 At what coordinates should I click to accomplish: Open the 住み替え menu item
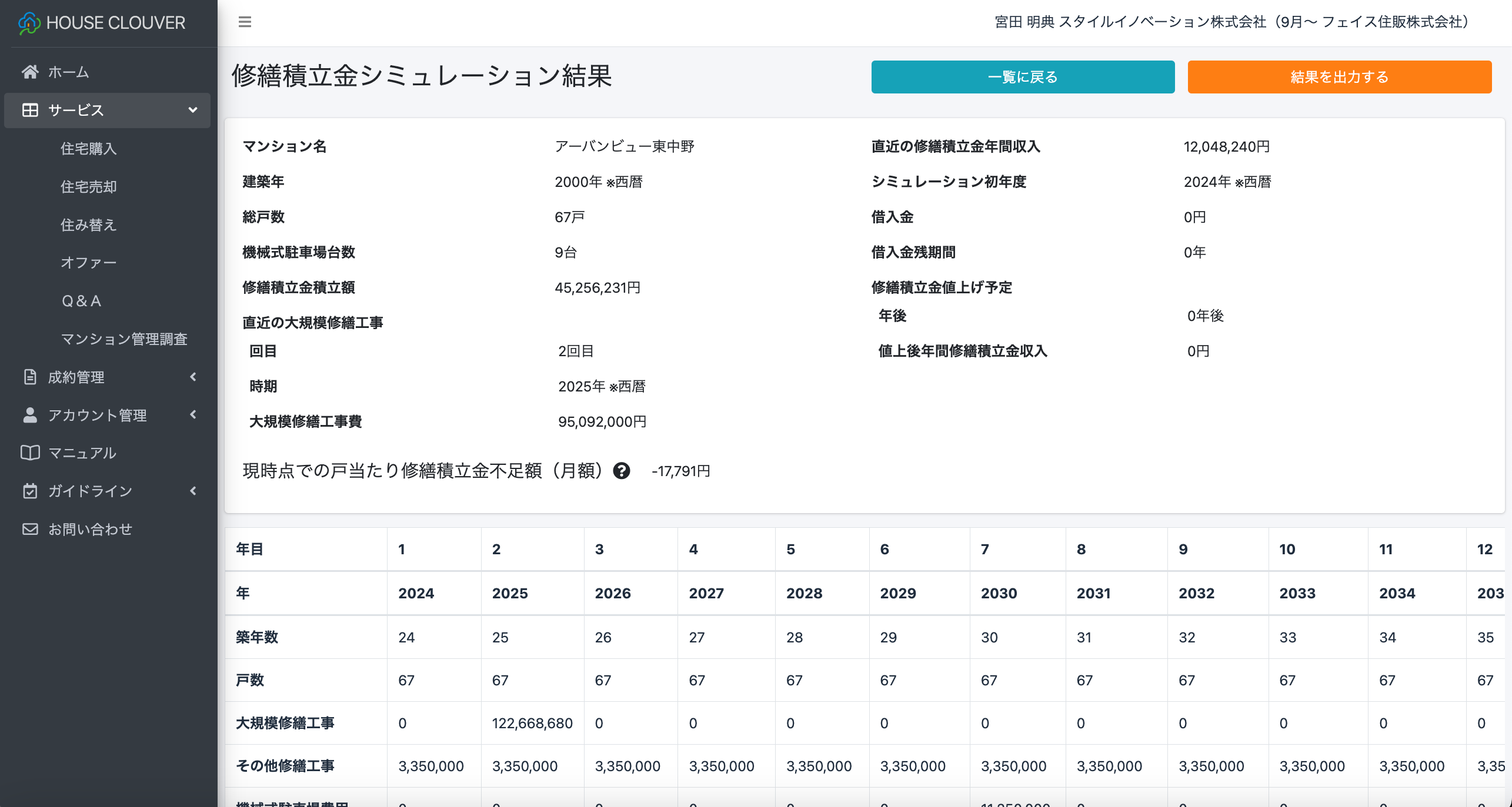[x=89, y=225]
